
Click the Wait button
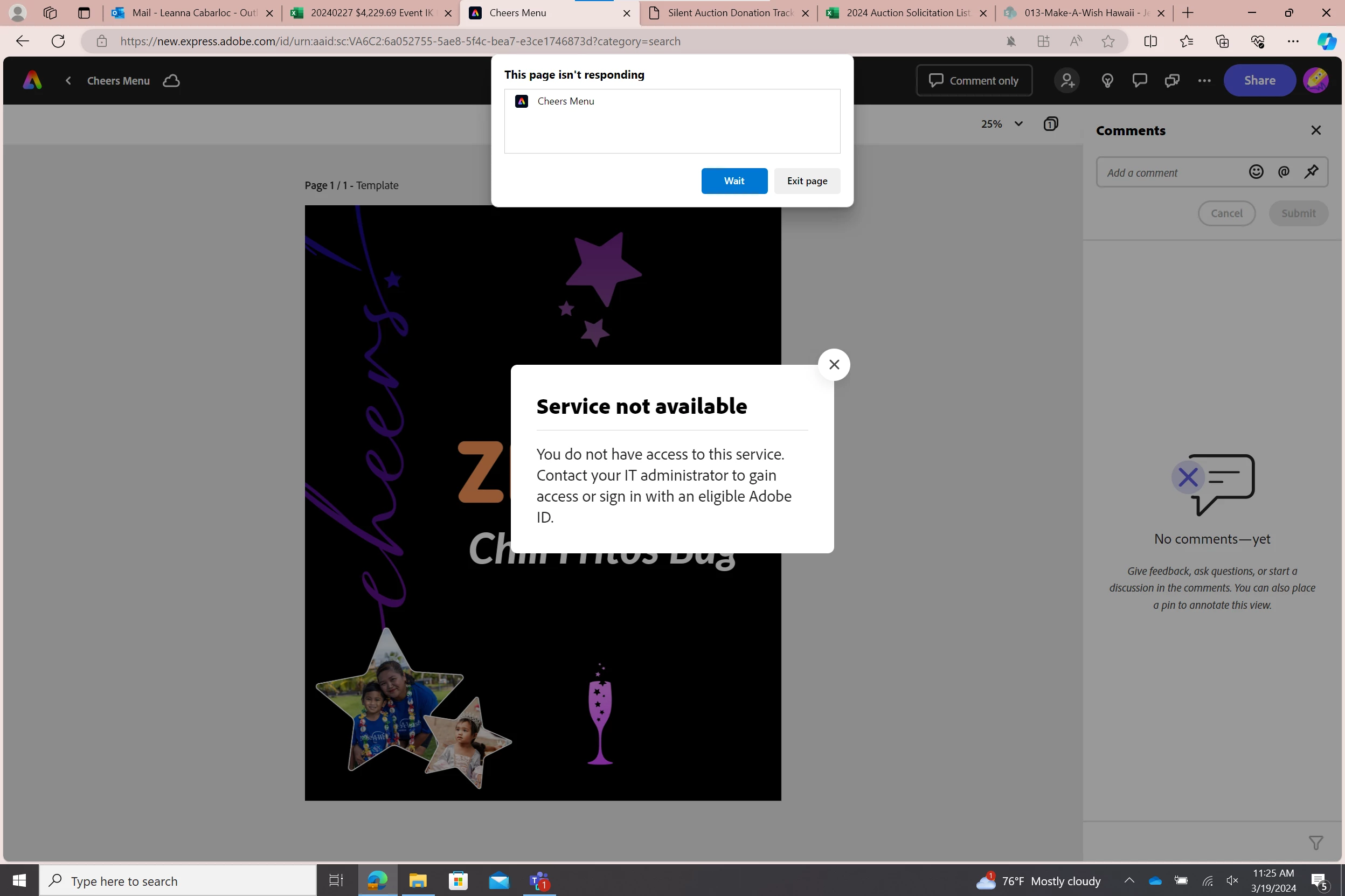pos(733,180)
